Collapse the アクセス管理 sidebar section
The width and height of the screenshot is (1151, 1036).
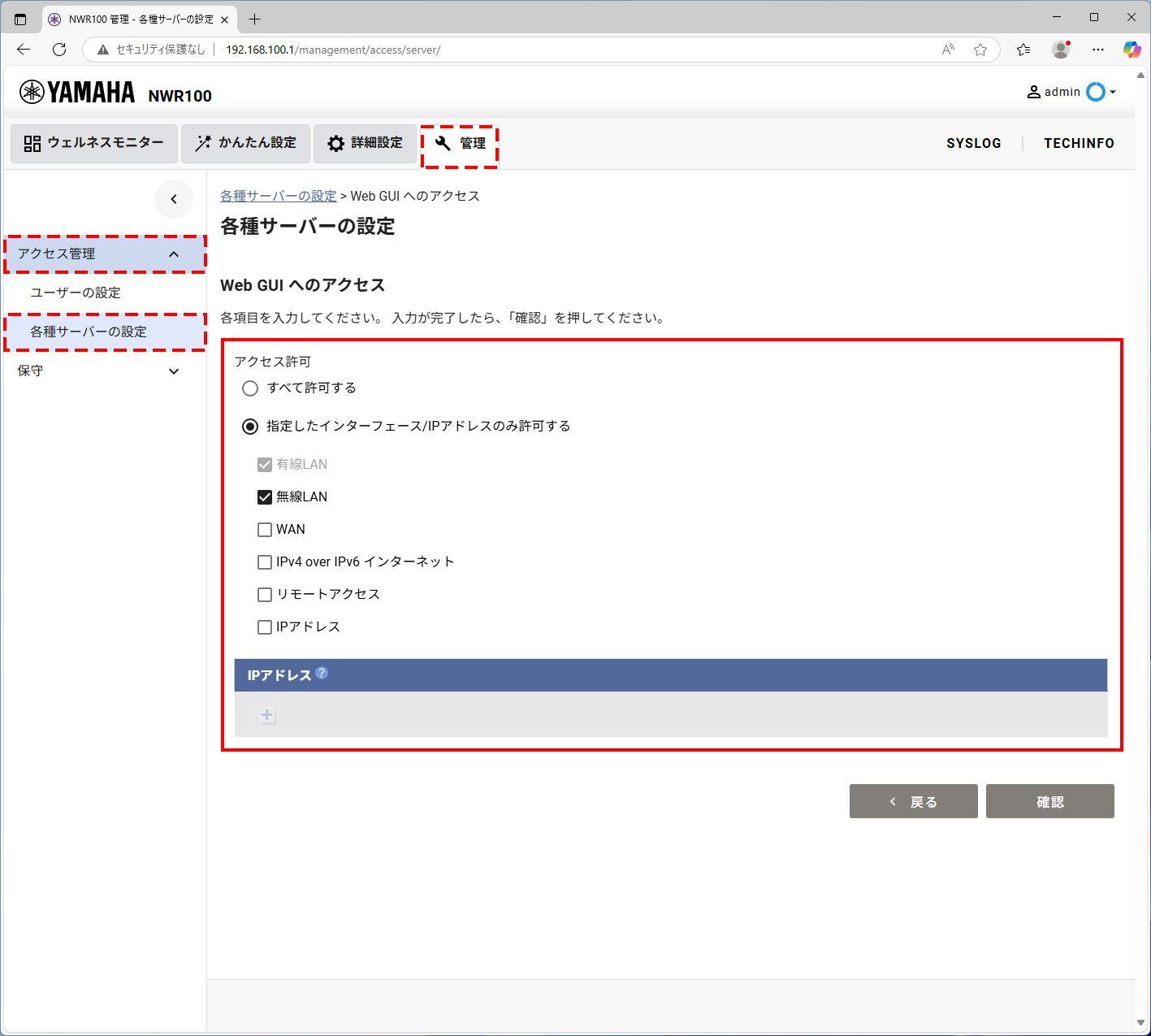click(x=104, y=254)
